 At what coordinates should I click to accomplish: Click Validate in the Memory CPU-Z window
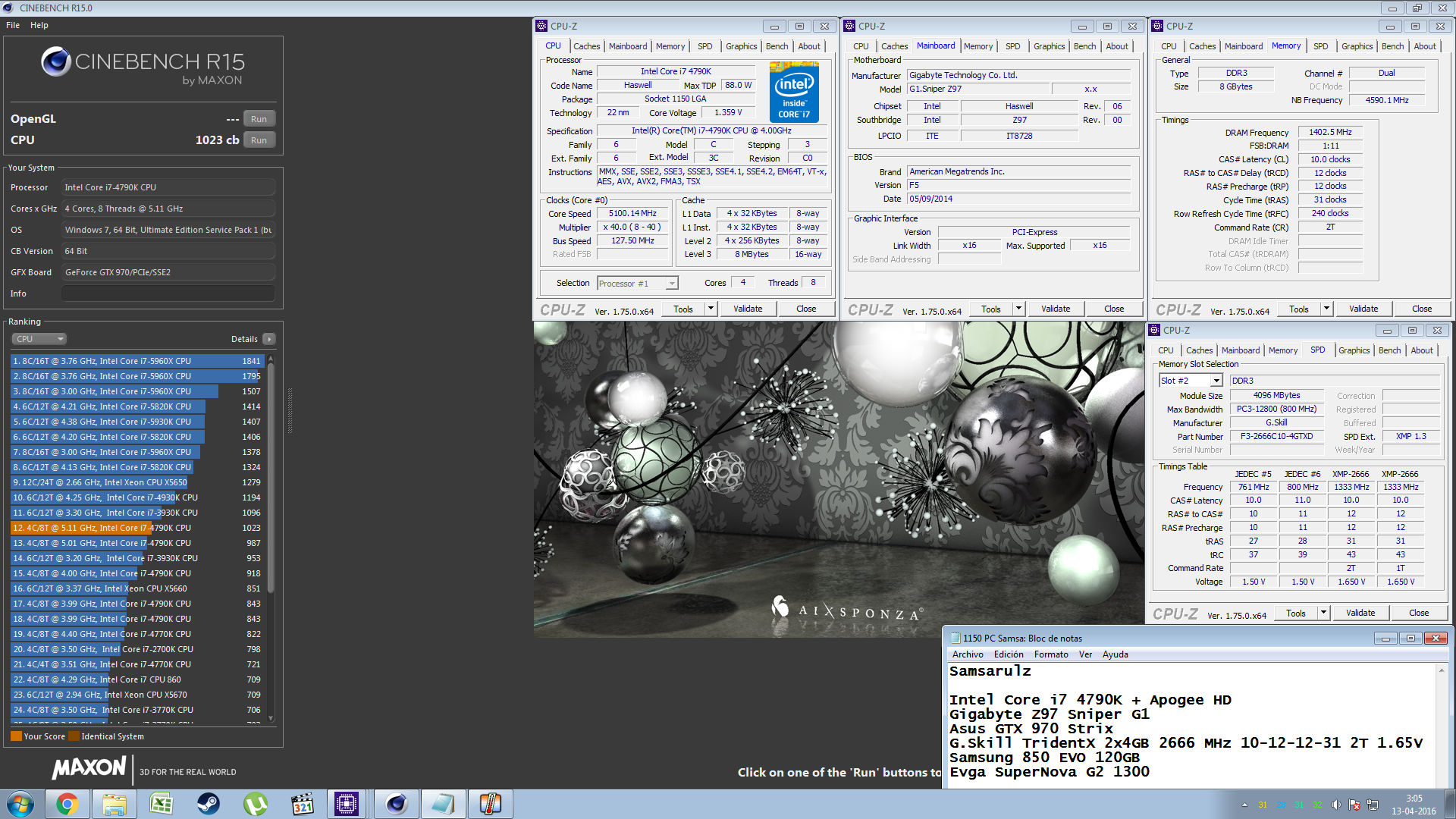1363,309
